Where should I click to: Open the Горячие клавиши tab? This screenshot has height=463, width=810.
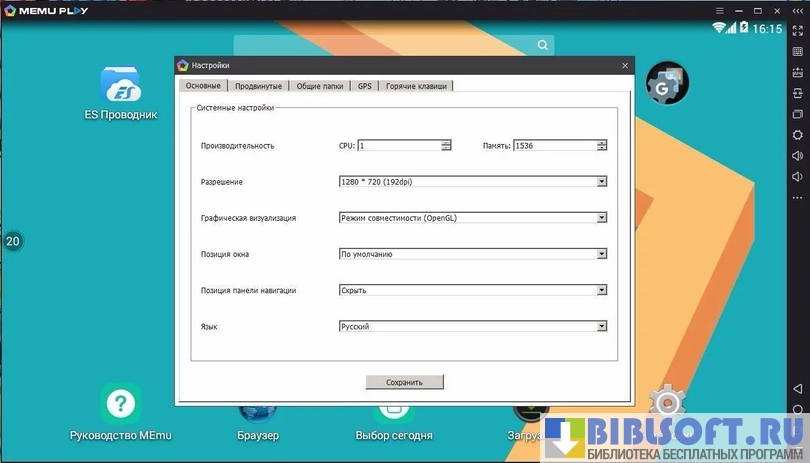pyautogui.click(x=416, y=86)
